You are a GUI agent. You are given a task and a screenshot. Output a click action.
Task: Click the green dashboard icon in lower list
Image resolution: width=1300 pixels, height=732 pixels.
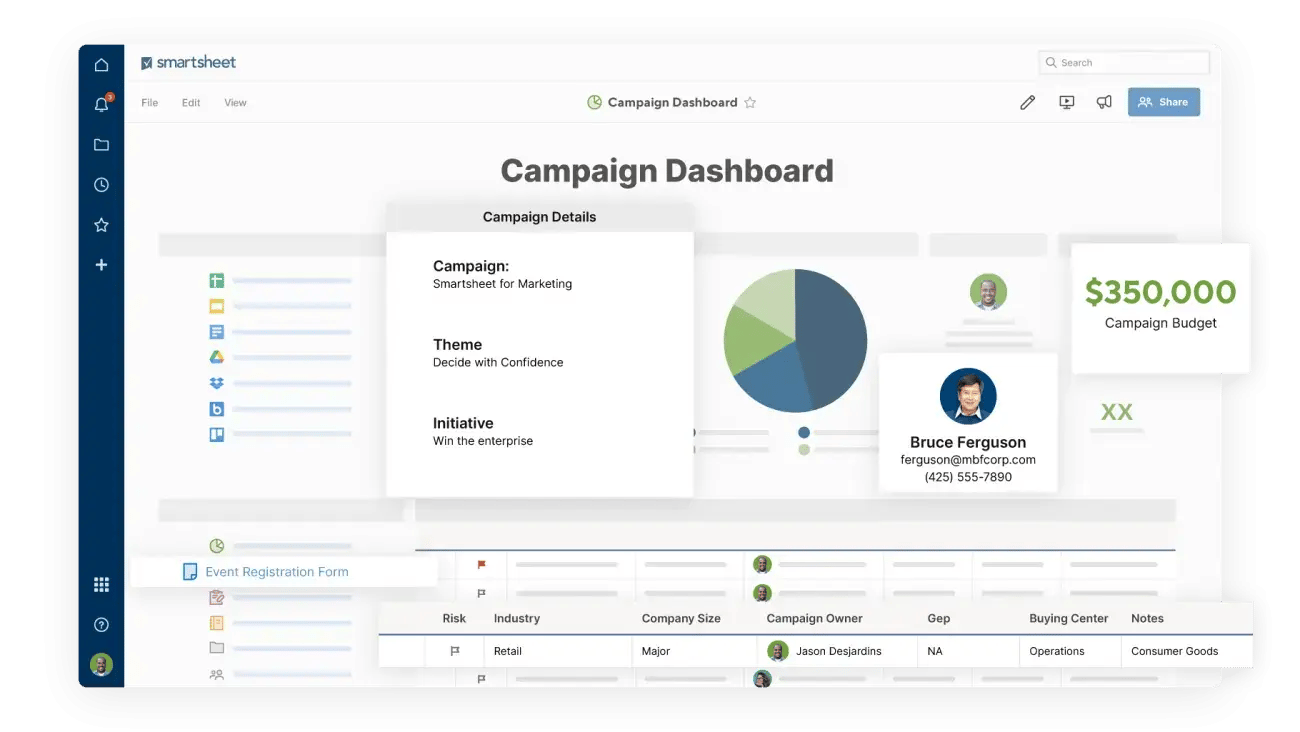point(216,546)
